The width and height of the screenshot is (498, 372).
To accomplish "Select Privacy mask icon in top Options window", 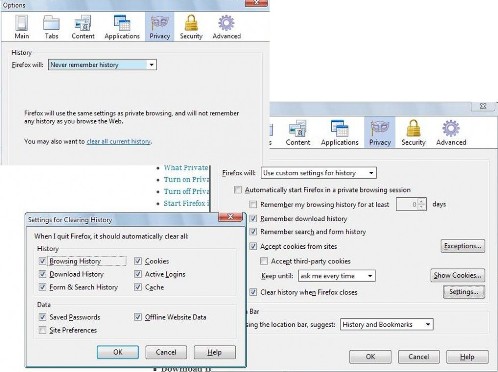I will coord(160,27).
